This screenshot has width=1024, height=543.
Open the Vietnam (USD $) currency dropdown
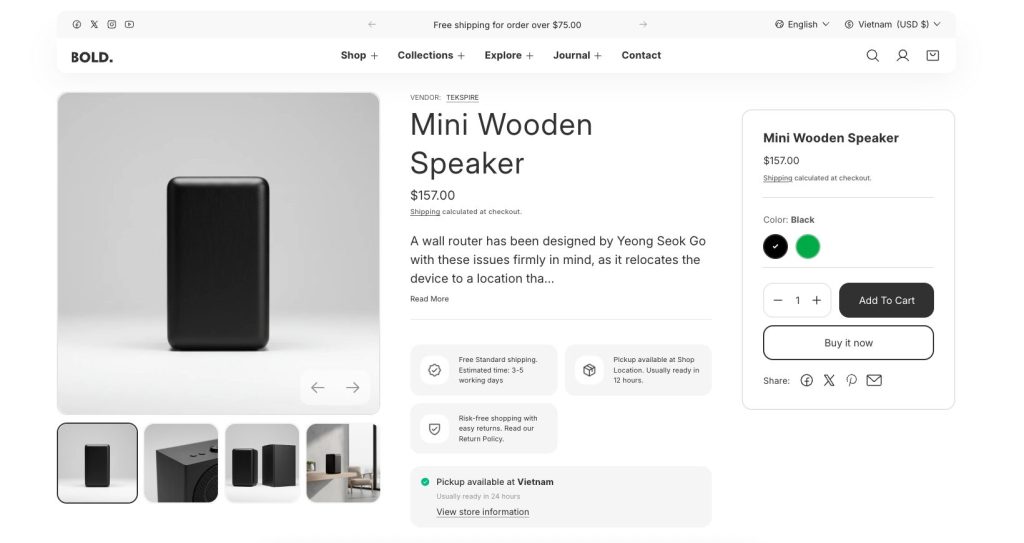(x=892, y=25)
